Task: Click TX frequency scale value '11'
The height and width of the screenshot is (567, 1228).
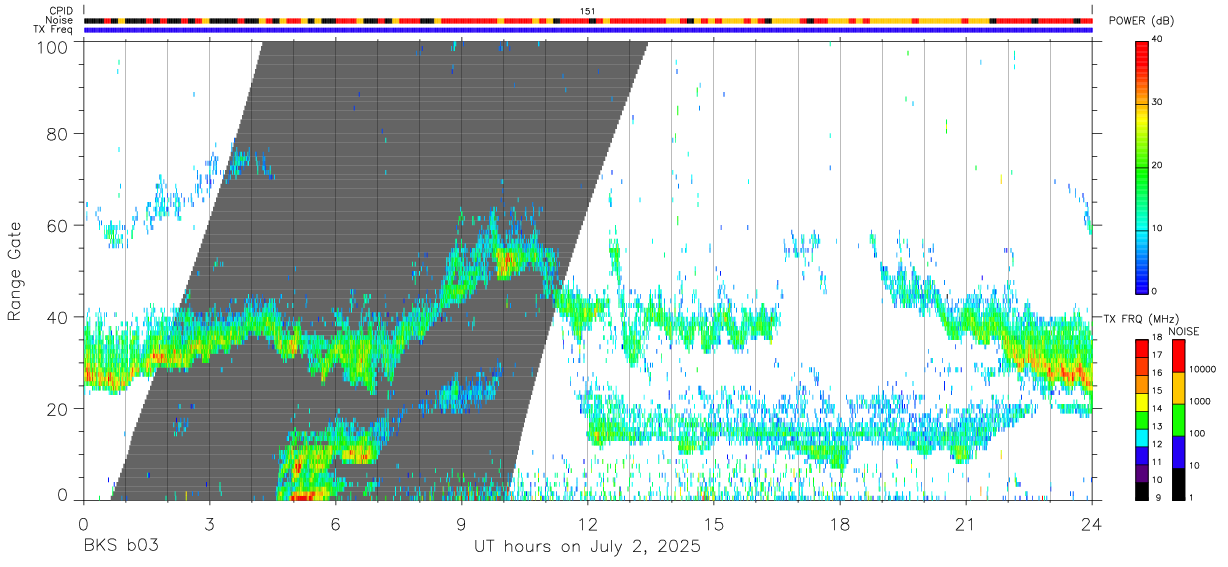Action: point(1157,463)
